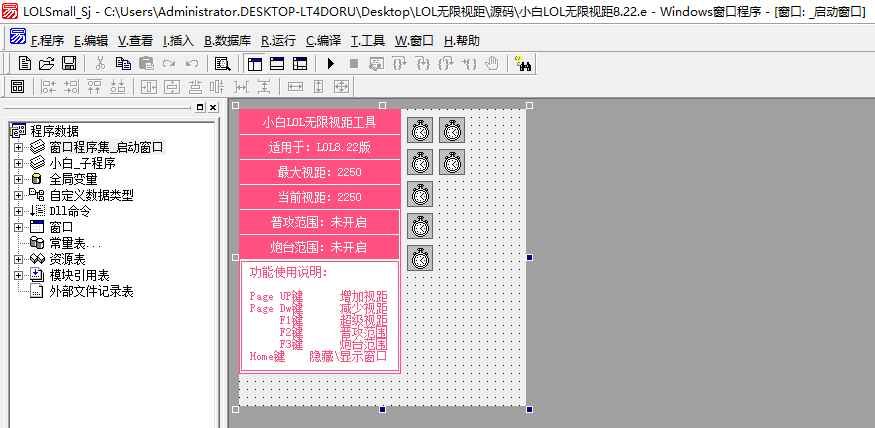Save the project with the floppy disk icon

pos(68,63)
